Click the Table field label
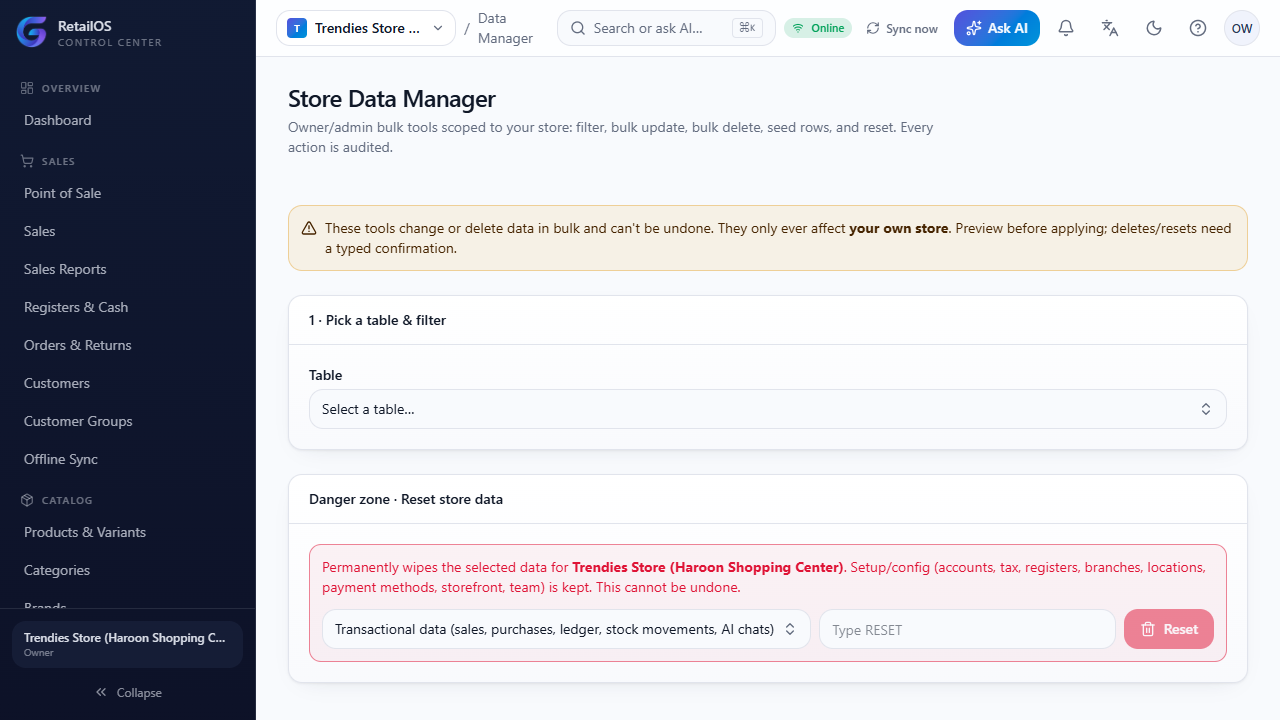Screen dimensions: 1280x720 (326, 375)
